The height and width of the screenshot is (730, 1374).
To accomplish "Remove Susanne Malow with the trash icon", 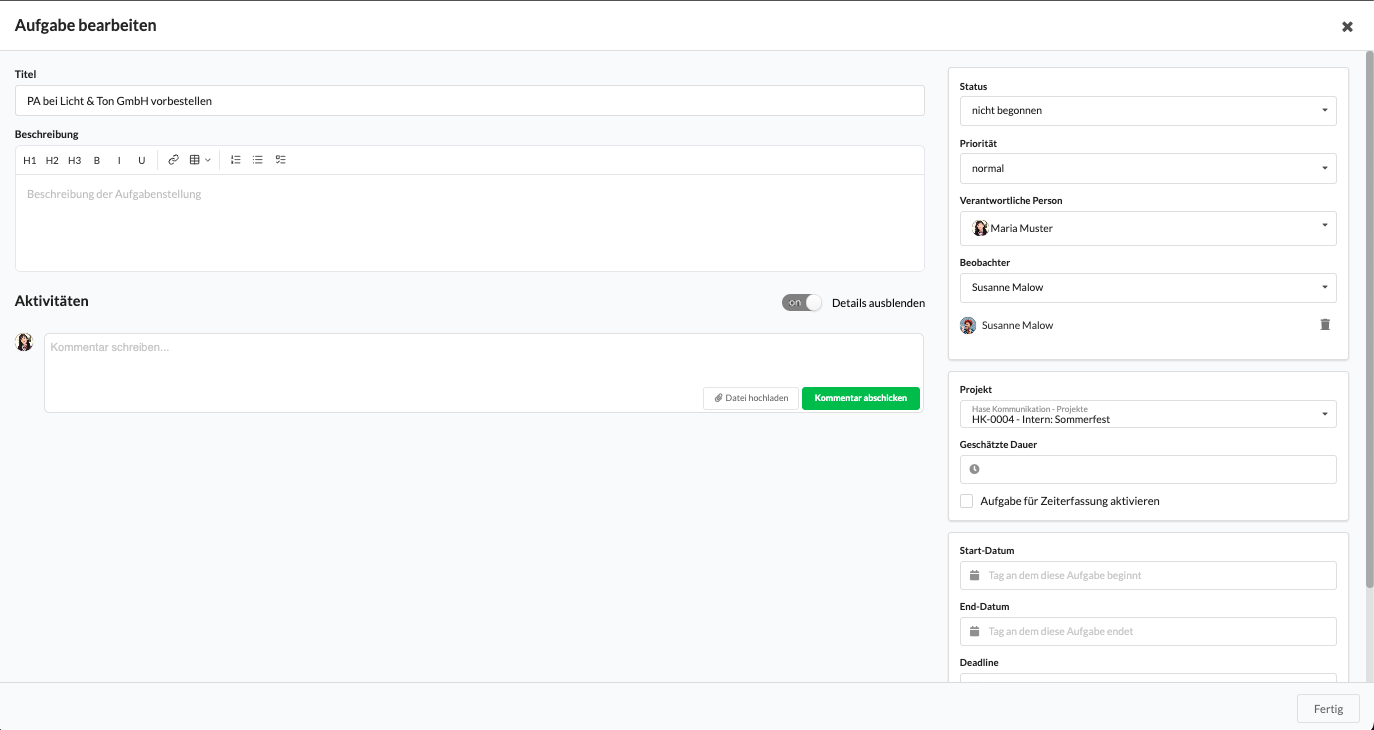I will [1325, 325].
